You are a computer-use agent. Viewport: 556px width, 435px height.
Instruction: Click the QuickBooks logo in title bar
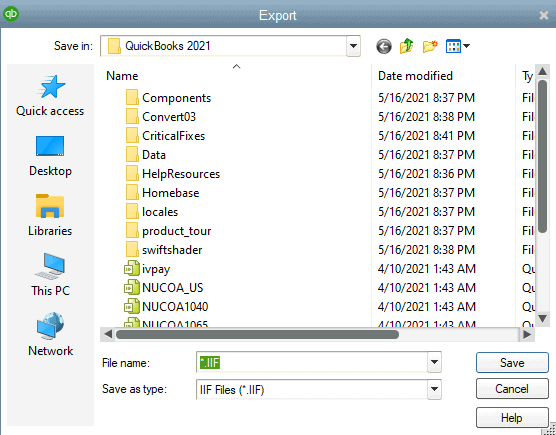[11, 14]
